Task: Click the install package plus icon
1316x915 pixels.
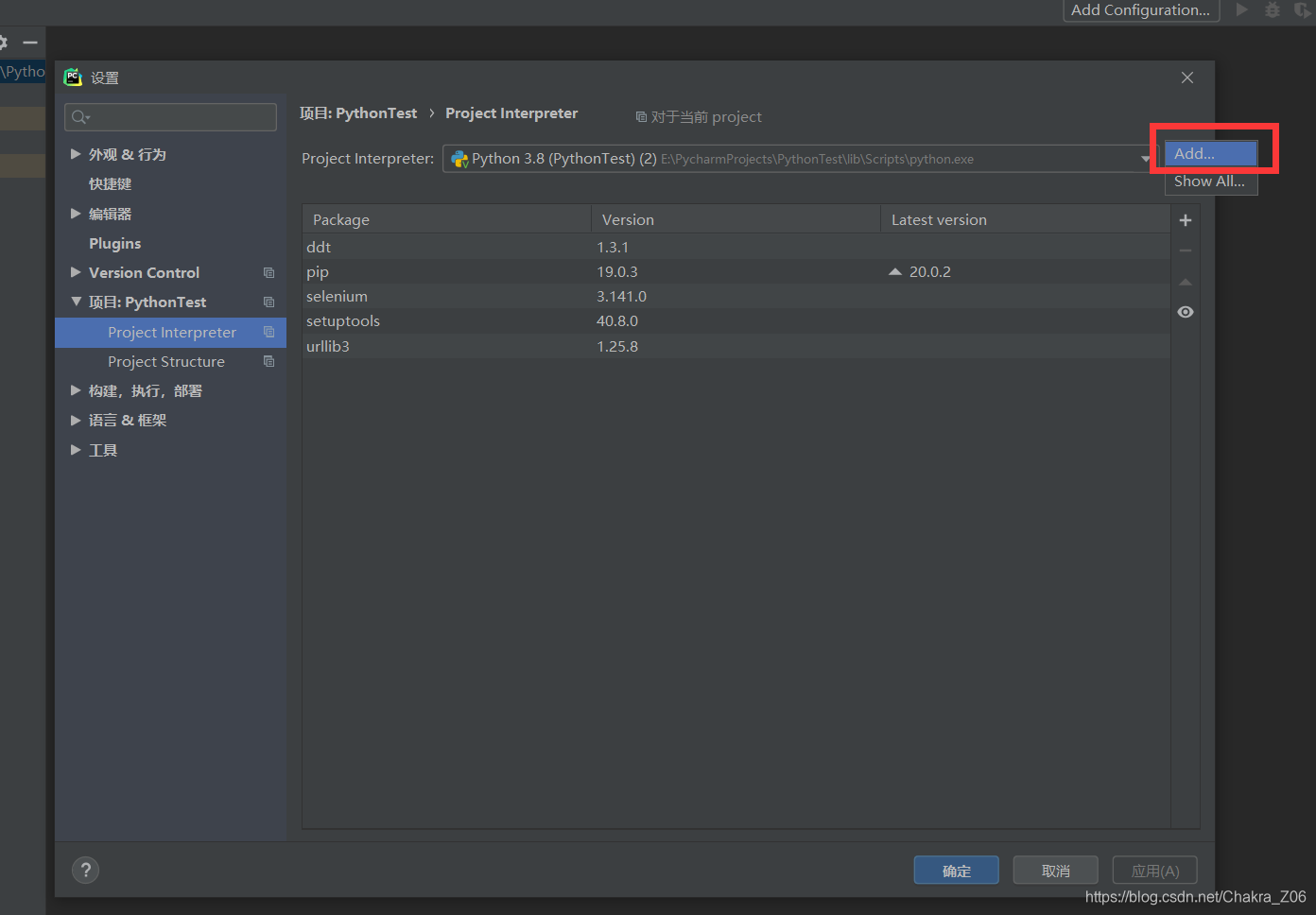Action: (1186, 220)
